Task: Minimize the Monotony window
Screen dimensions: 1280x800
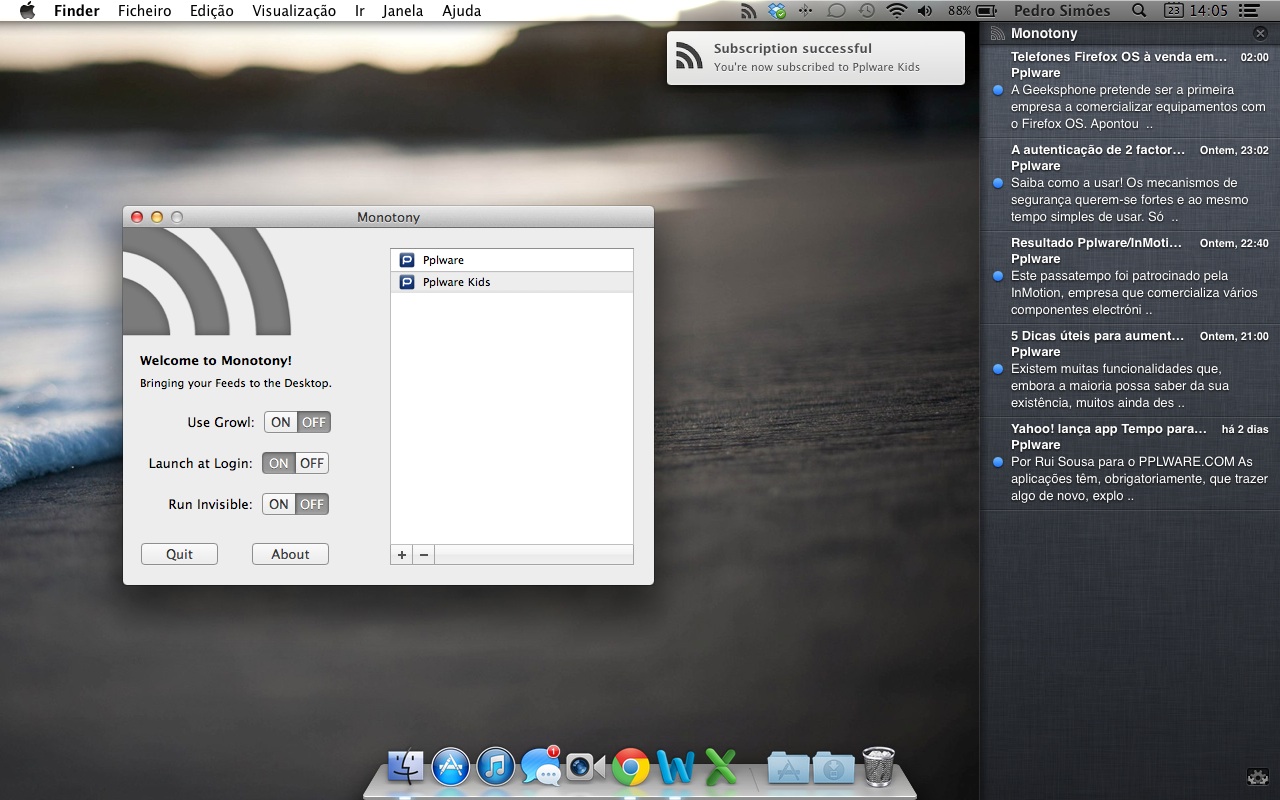Action: click(x=157, y=217)
